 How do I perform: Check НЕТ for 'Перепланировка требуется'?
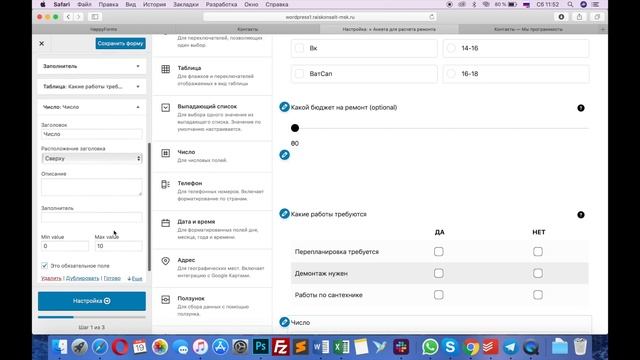538,251
